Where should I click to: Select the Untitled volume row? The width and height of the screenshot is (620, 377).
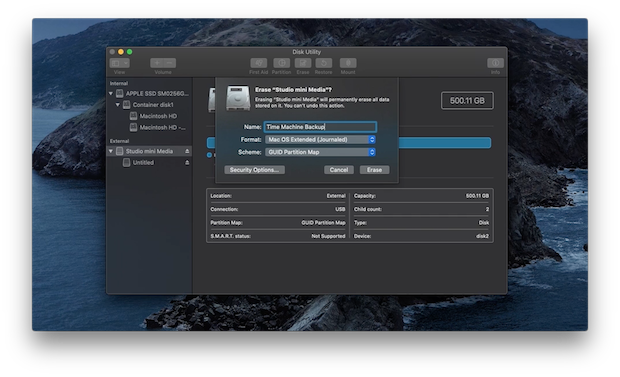pos(149,163)
